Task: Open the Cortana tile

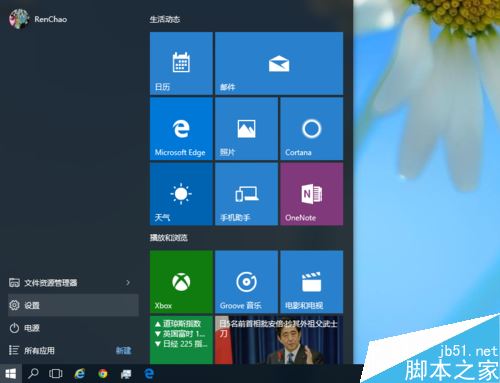Action: pyautogui.click(x=312, y=129)
